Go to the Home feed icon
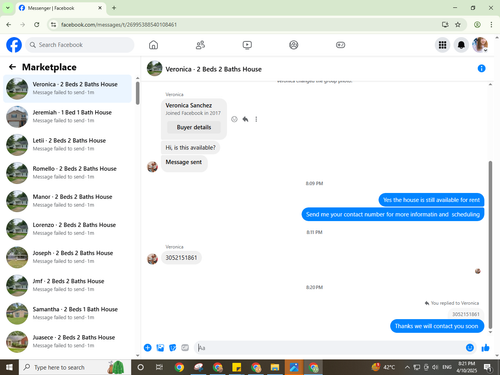Screen dimensions: 500x375 coord(153,45)
